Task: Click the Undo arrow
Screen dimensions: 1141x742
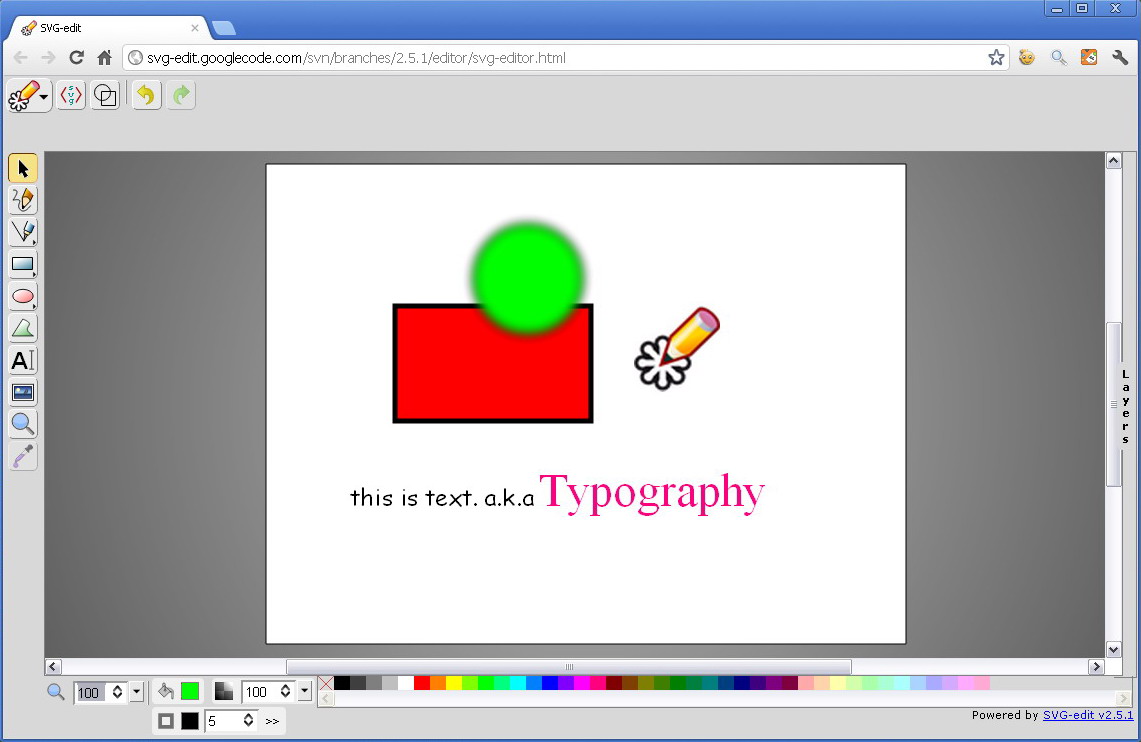Action: tap(145, 94)
